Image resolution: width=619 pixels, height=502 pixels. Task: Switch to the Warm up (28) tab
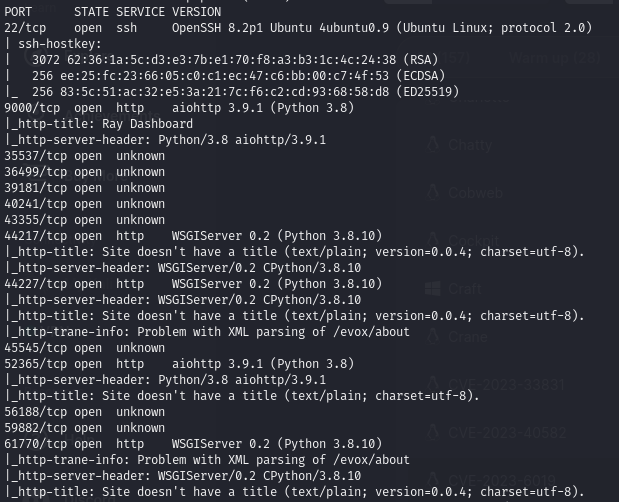[x=554, y=59]
